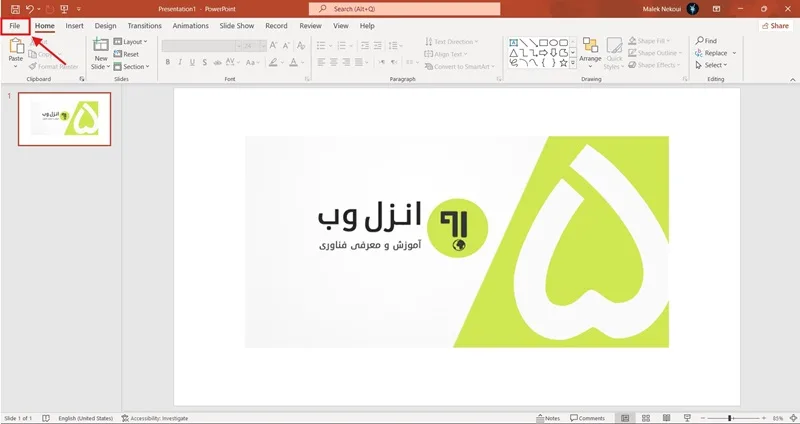Increase list indent level
Screen dimensions: 800x424
378,46
